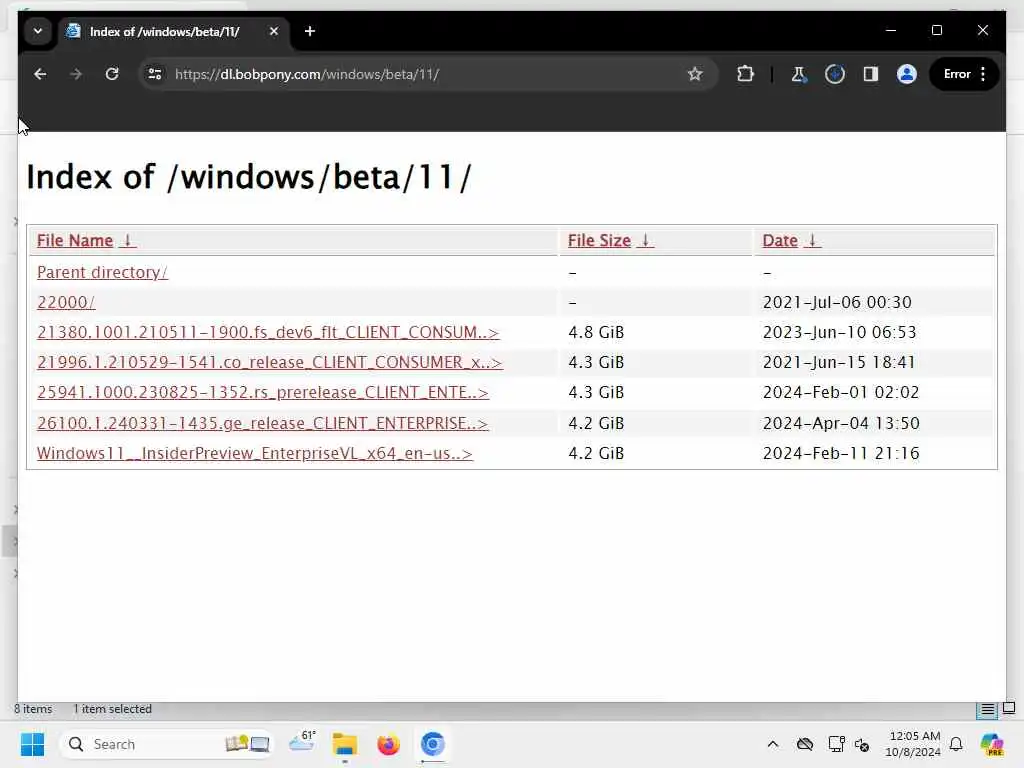Download the Windows11_InsiderPreview_EnterpriseVL file

click(x=254, y=453)
